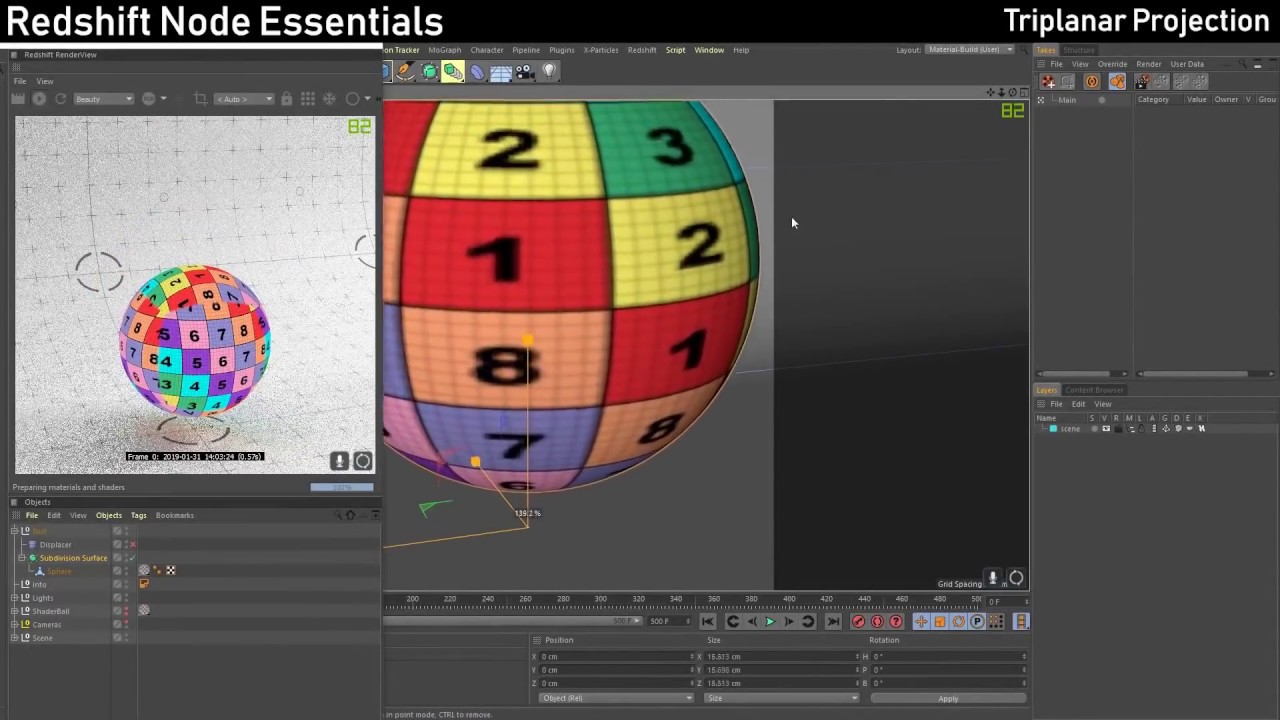Toggle the Position keyframe move icon

point(921,622)
